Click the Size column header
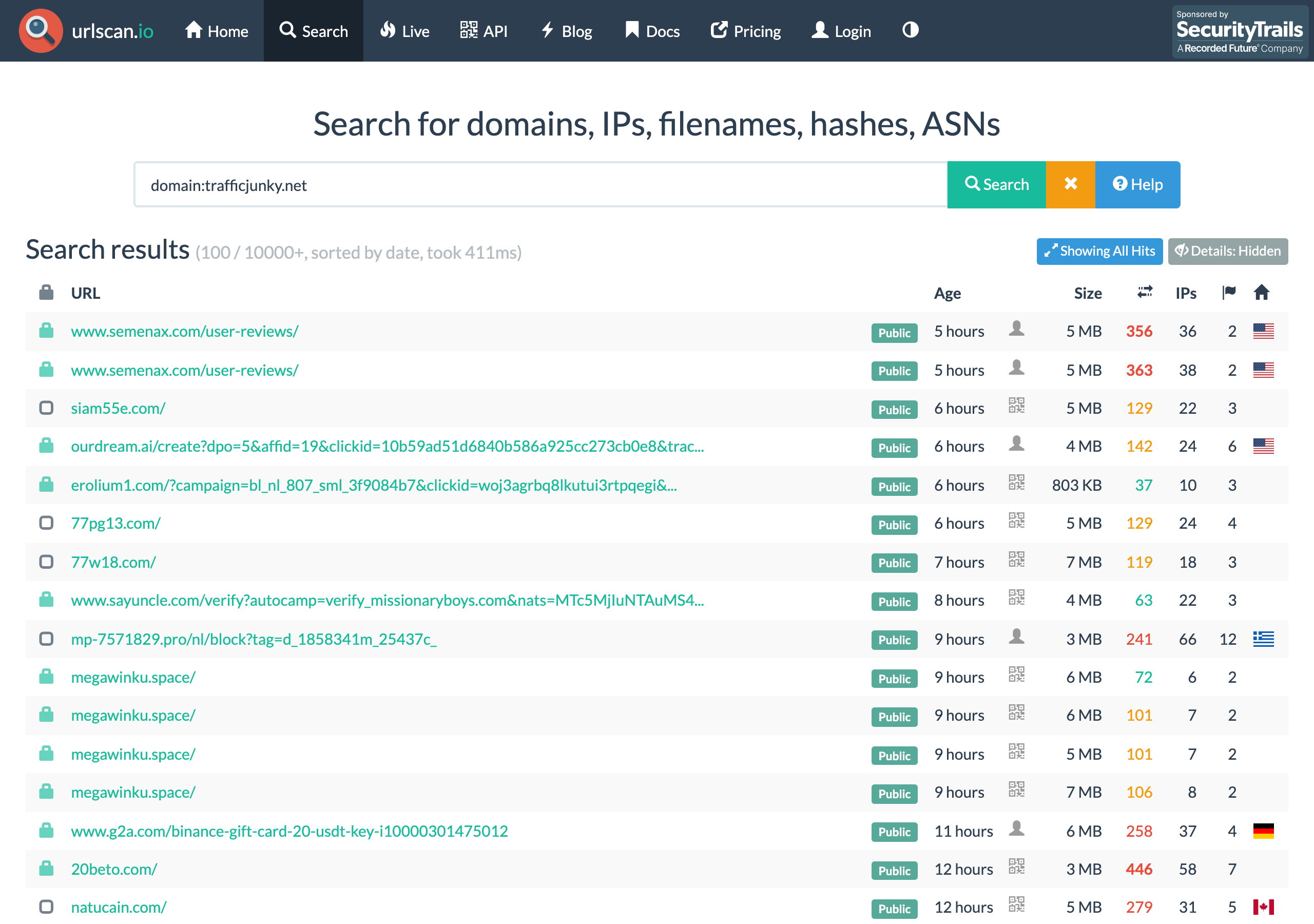The image size is (1314, 924). 1087,293
